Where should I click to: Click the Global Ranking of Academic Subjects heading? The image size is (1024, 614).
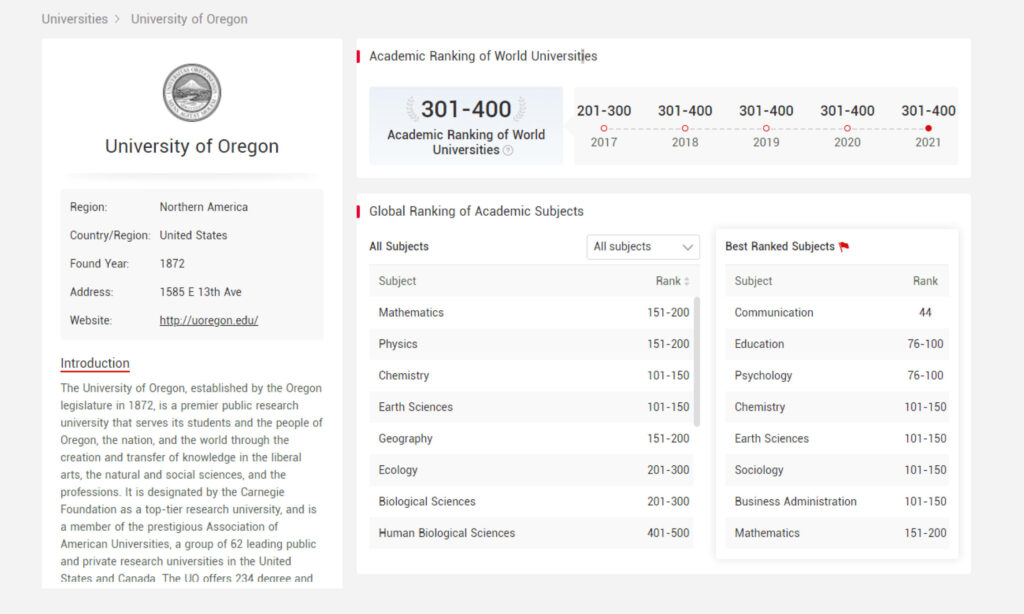point(477,211)
